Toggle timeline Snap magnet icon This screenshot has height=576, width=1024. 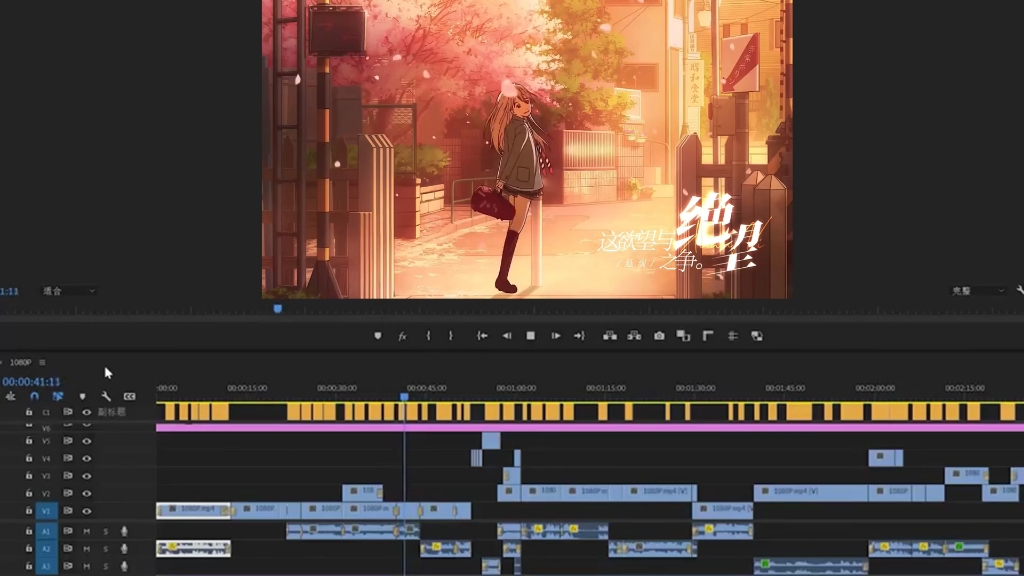click(35, 396)
